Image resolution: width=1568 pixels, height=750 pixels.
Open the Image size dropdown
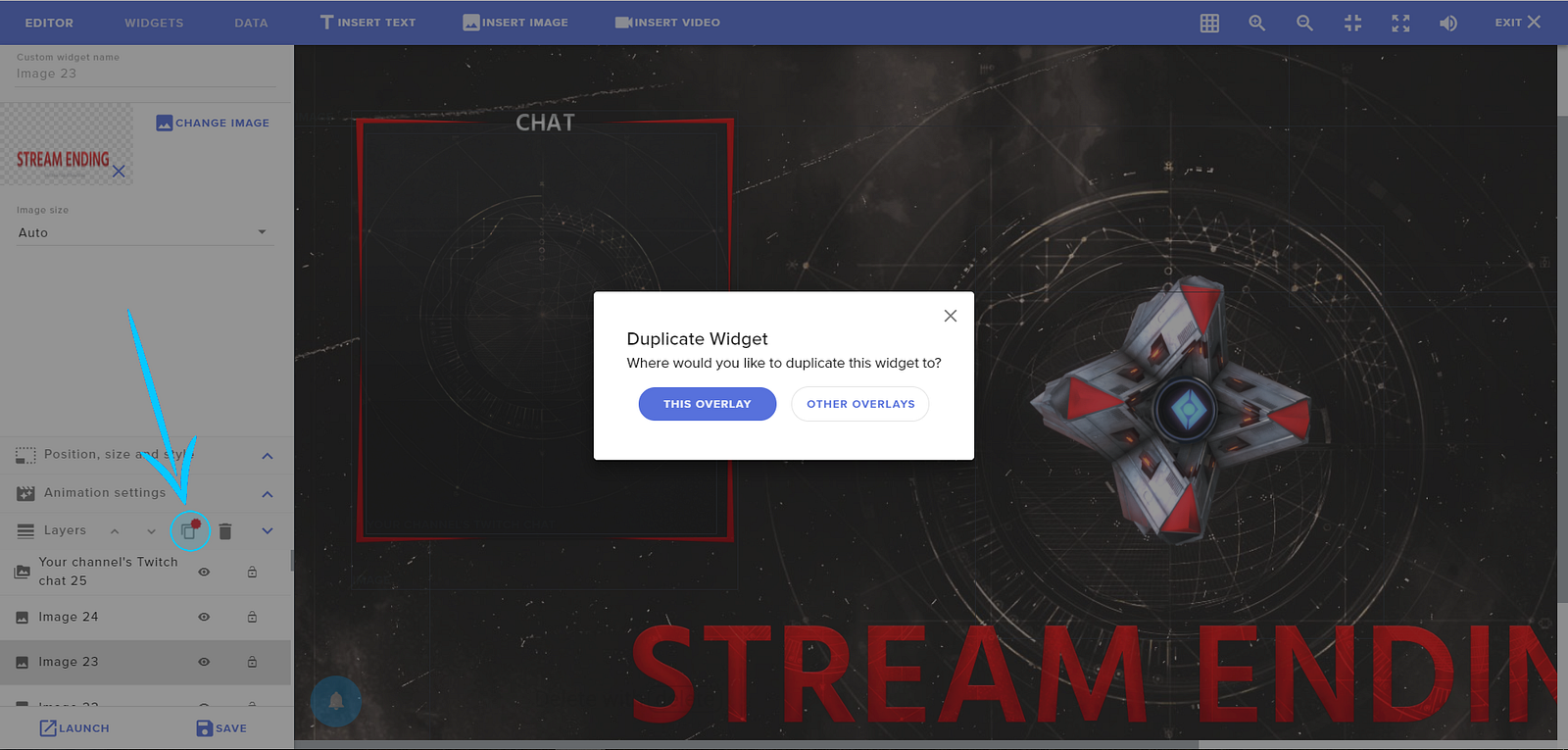pos(143,232)
